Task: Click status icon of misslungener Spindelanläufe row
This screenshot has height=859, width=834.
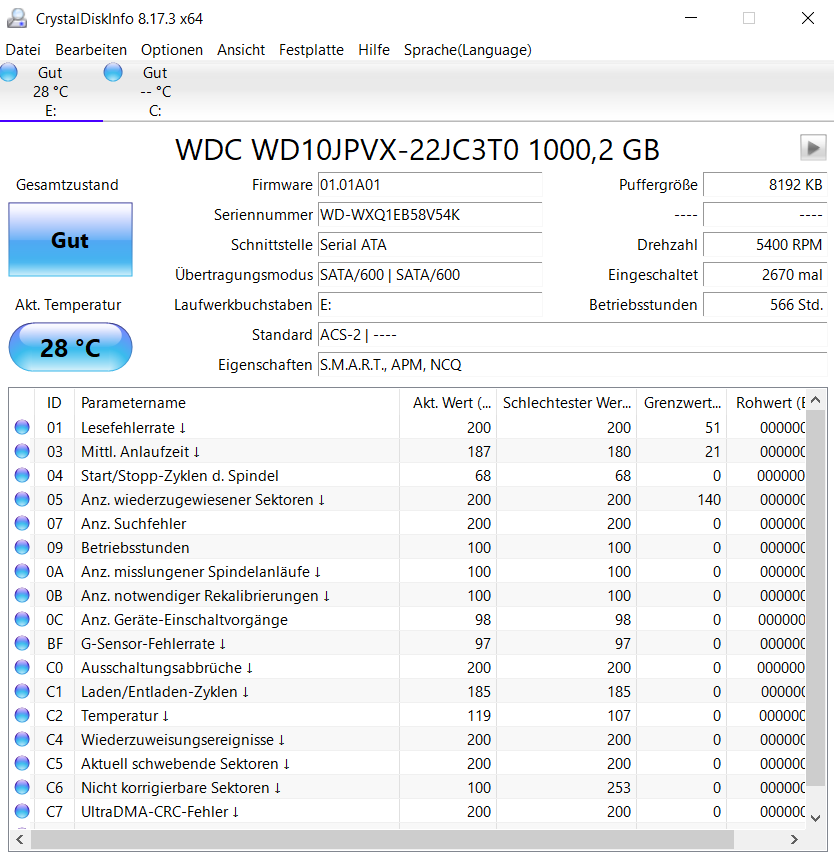Action: 22,571
